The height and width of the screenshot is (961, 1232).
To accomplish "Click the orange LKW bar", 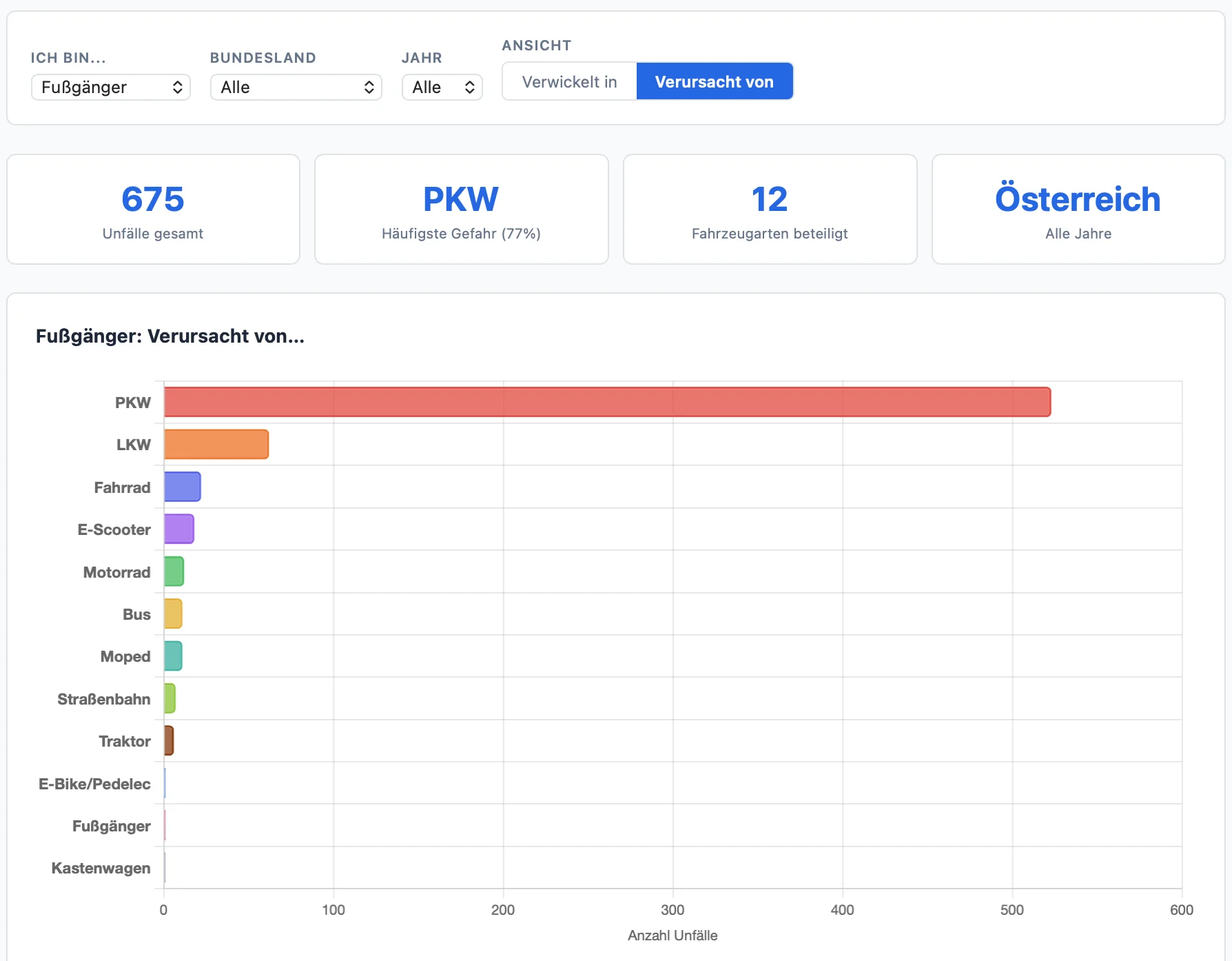I will pos(216,445).
